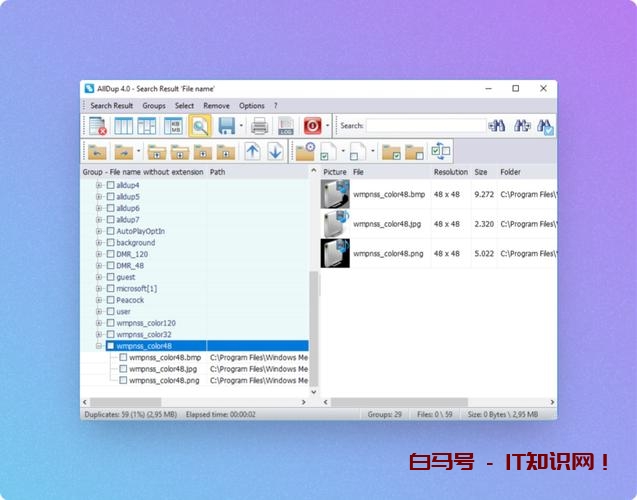This screenshot has width=637, height=500.
Task: Click the blue down arrow icon
Action: pos(274,152)
